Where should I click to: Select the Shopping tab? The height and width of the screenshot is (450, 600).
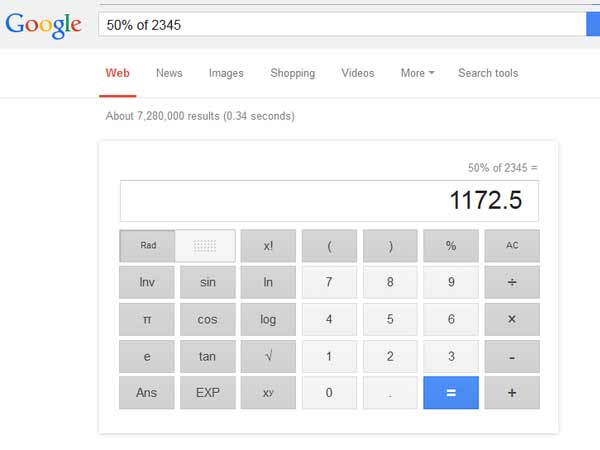tap(292, 73)
